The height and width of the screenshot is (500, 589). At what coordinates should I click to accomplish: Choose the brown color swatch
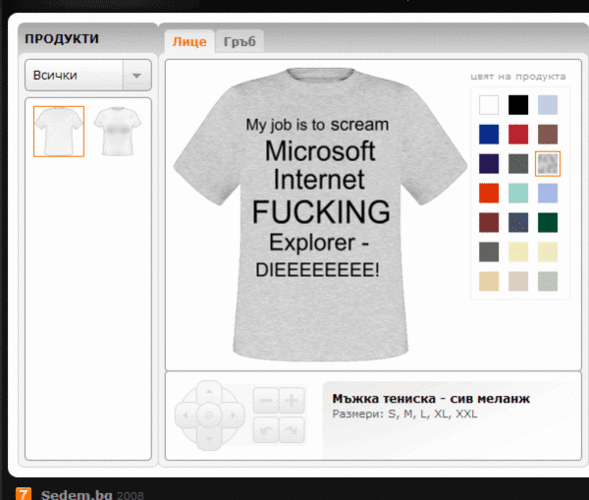coord(548,134)
